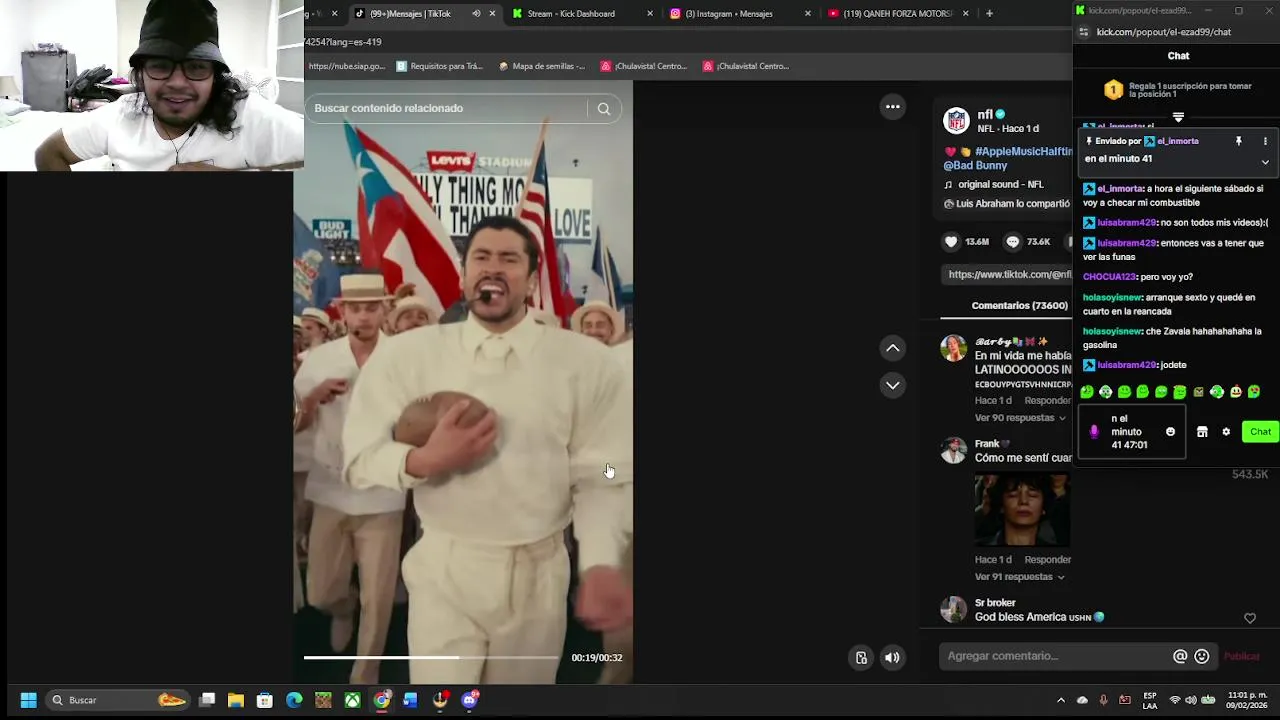Insert a mention with the @ icon
1280x720 pixels.
tap(1180, 656)
